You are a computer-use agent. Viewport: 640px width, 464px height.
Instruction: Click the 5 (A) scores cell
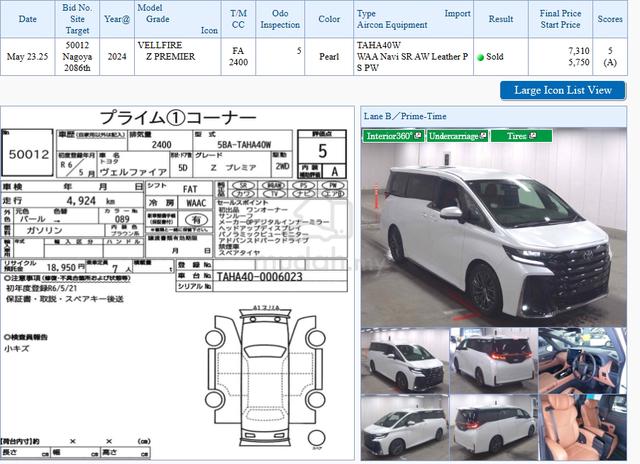(610, 57)
